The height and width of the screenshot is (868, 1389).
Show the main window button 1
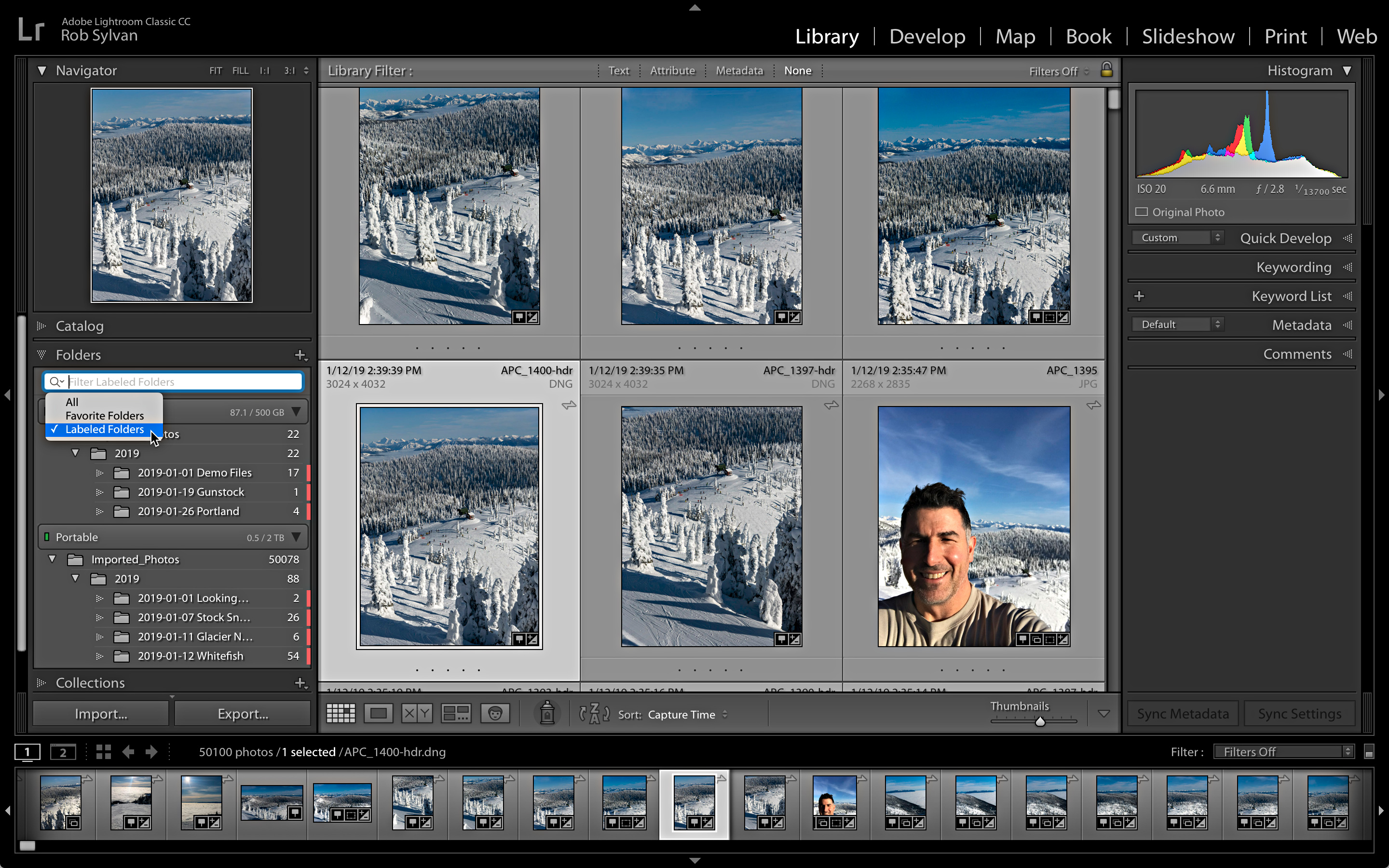[x=27, y=752]
